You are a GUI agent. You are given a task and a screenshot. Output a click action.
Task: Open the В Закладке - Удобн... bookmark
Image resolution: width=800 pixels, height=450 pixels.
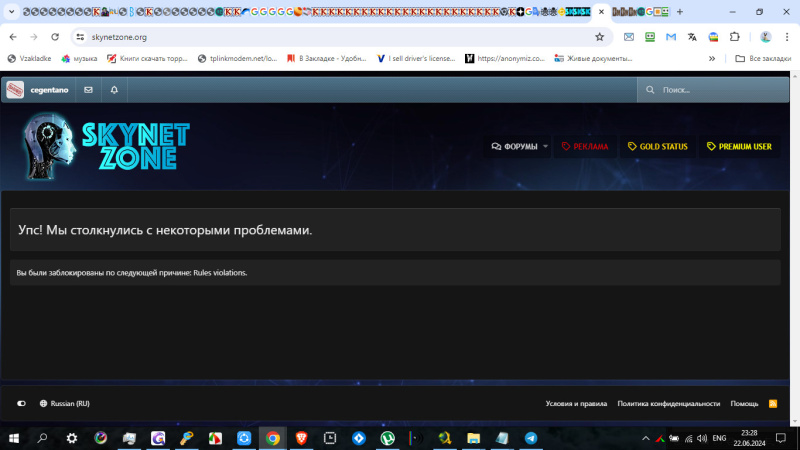[327, 59]
